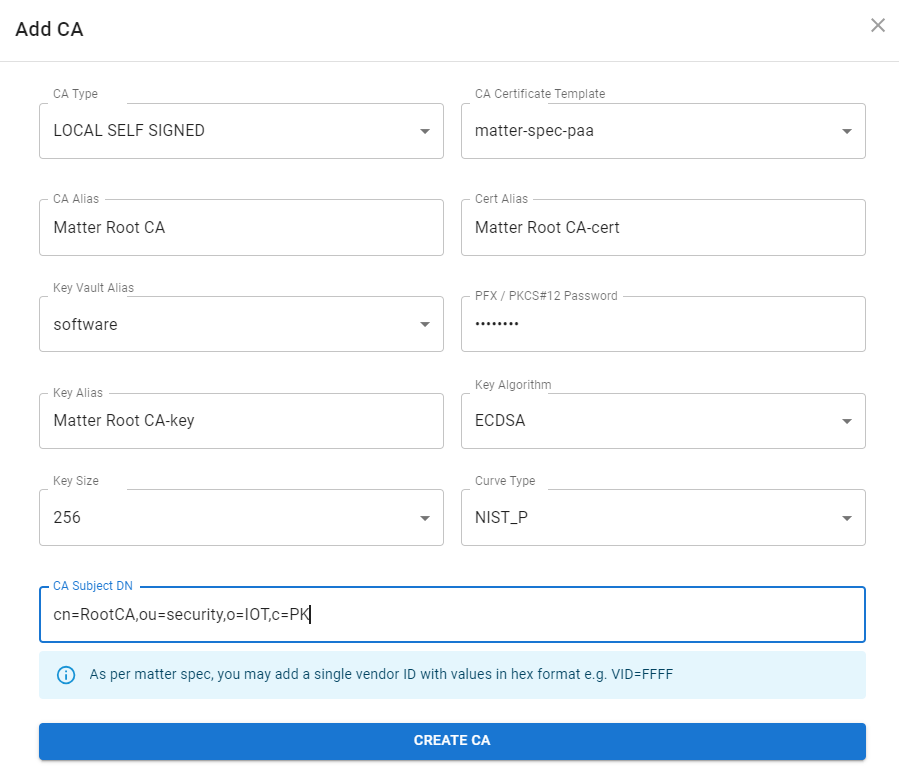Click the Key Algorithm dropdown arrow
Viewport: 899px width, 771px height.
847,421
